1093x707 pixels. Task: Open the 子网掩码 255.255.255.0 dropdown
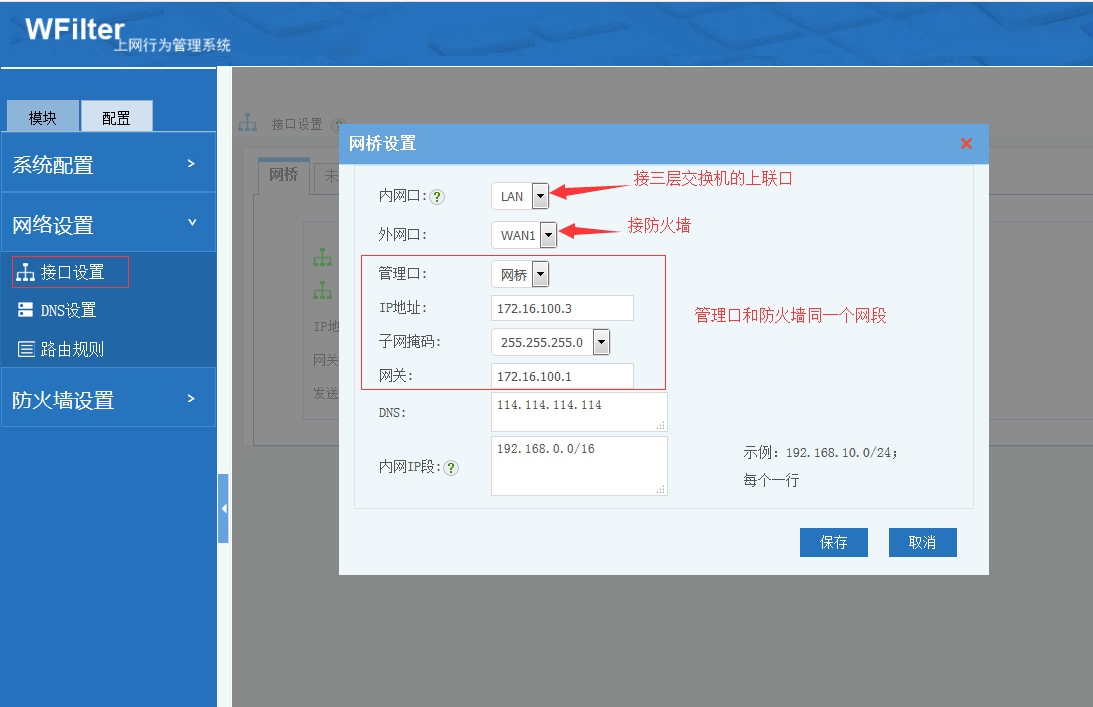coord(601,342)
